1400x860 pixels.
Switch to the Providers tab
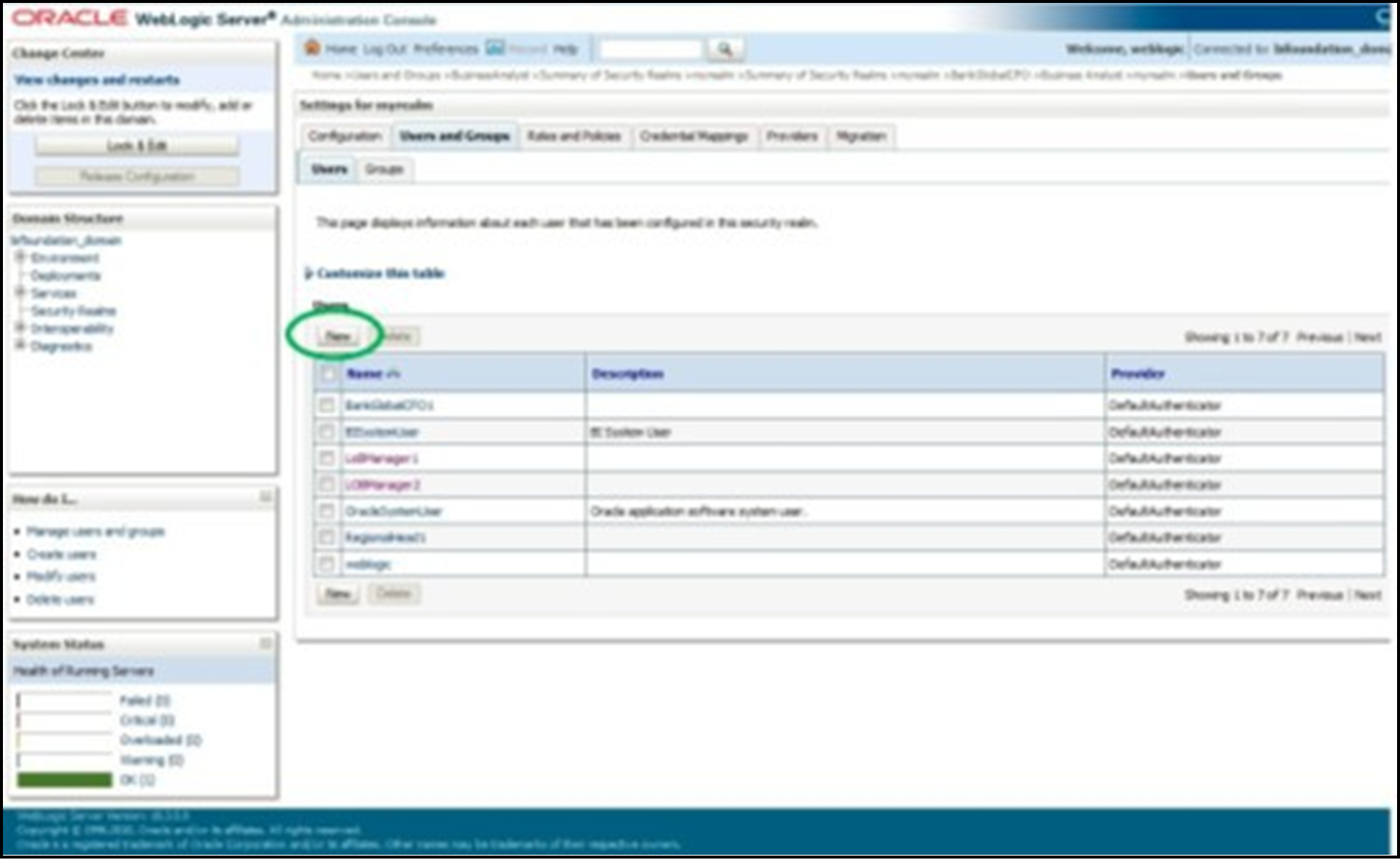pyautogui.click(x=792, y=136)
